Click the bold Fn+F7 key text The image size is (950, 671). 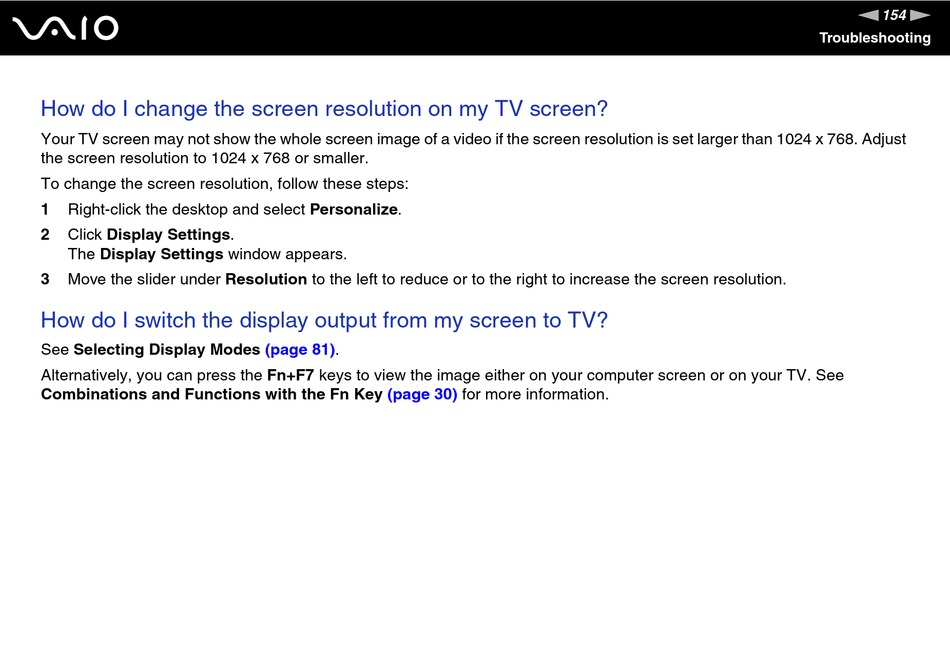point(290,375)
